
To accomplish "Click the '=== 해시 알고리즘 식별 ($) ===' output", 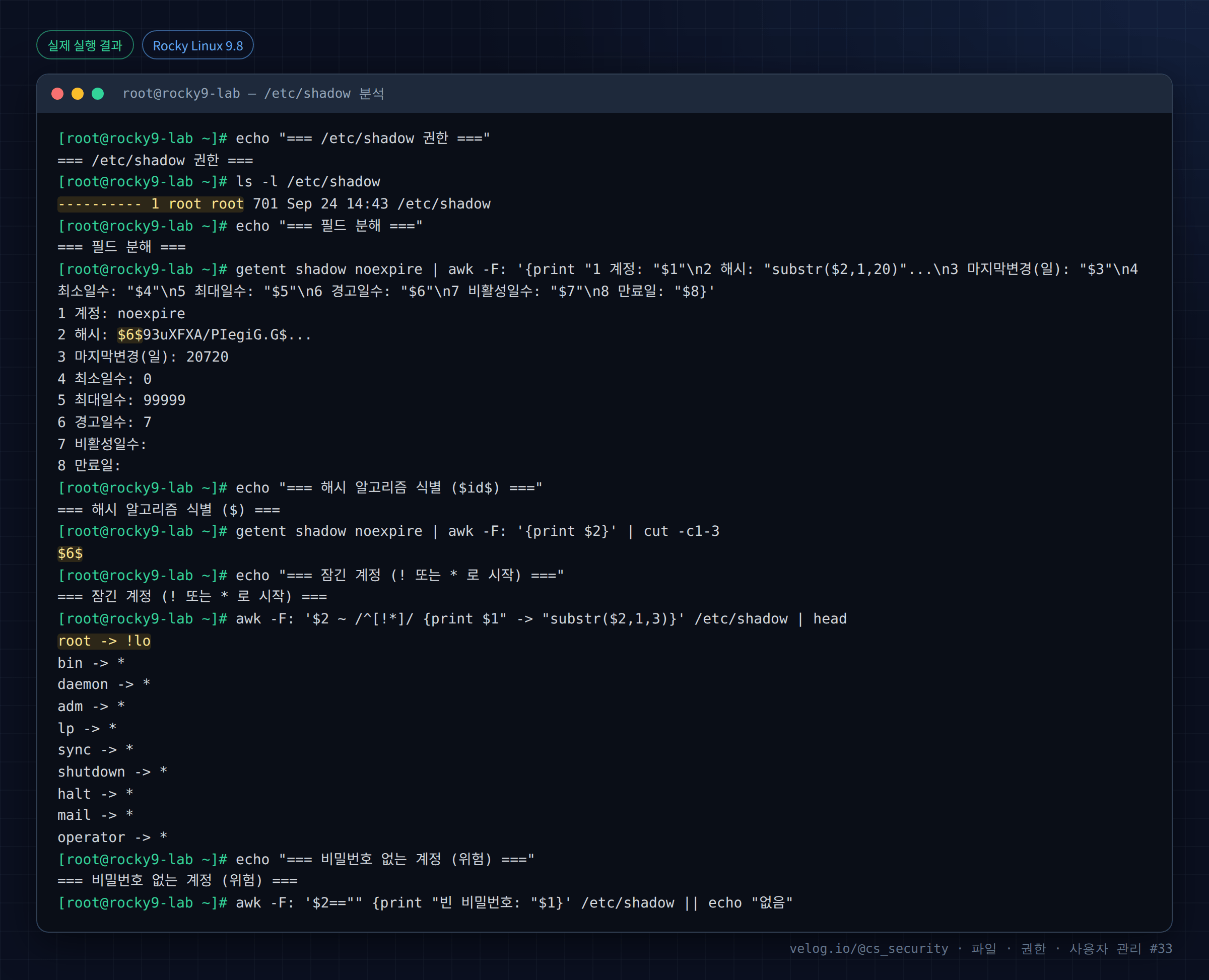I will (169, 510).
